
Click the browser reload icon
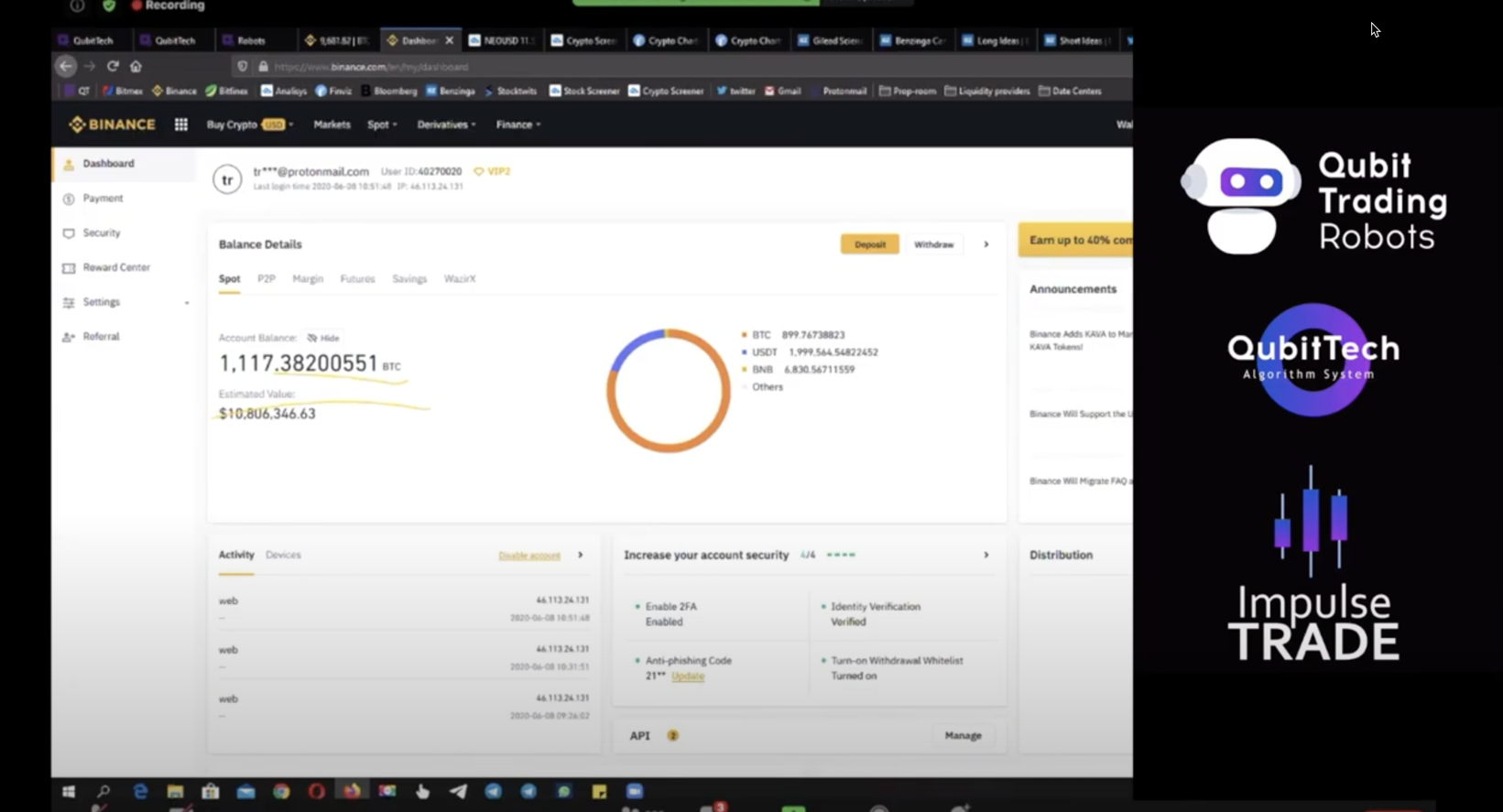click(x=113, y=66)
